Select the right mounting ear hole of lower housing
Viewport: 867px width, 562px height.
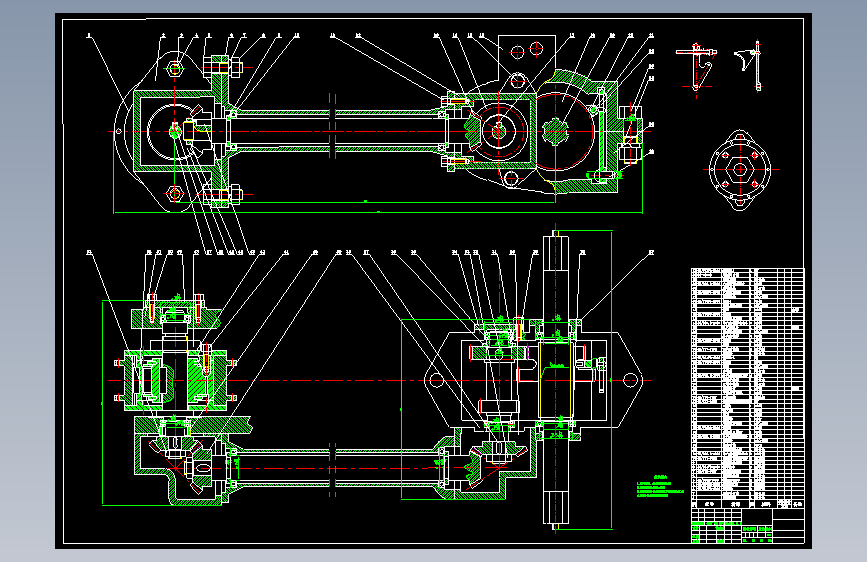click(x=630, y=381)
